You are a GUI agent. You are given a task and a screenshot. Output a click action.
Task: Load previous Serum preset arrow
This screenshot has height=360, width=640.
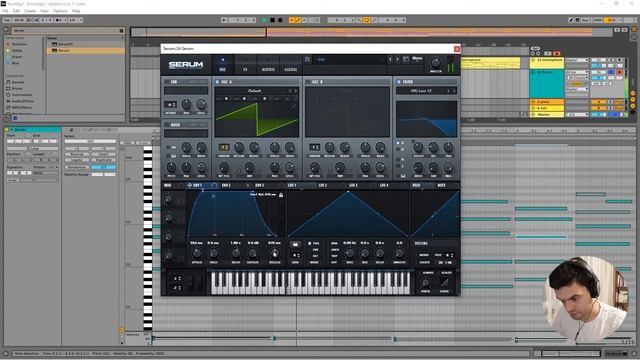click(x=391, y=60)
